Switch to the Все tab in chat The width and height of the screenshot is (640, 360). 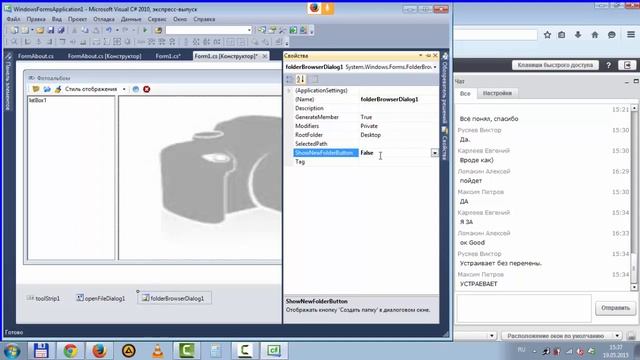(465, 93)
